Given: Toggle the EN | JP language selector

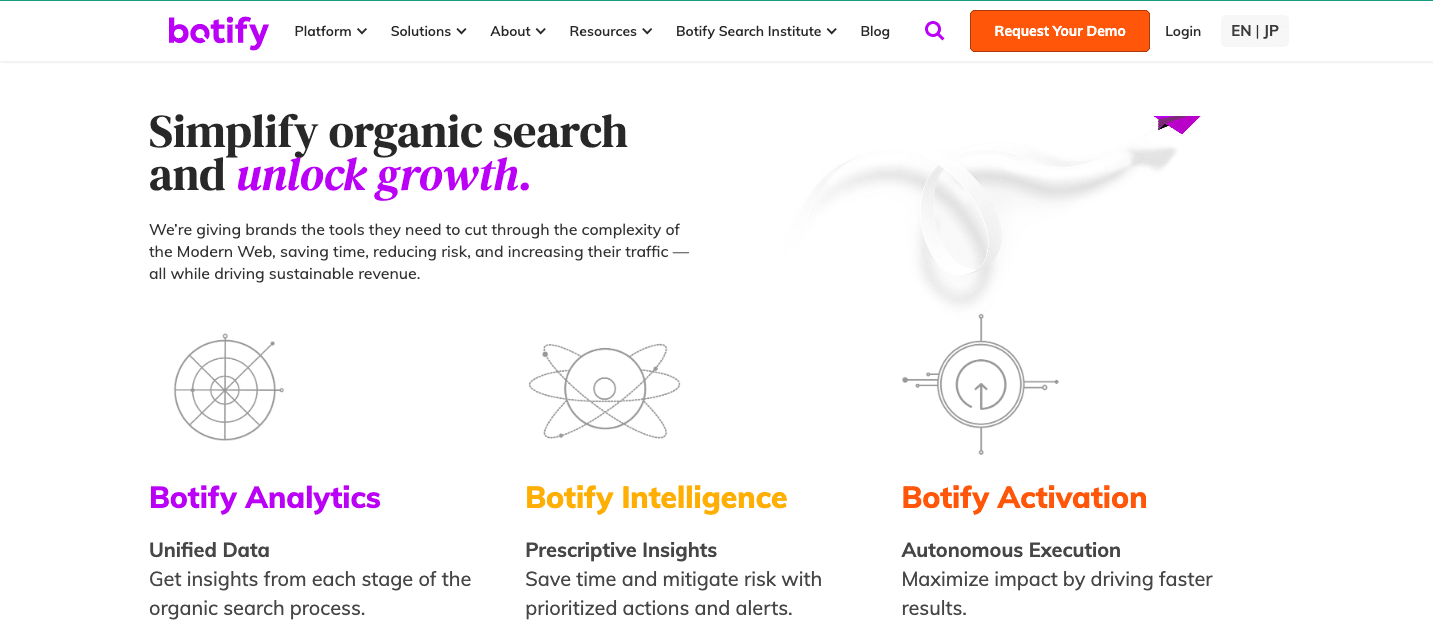Looking at the screenshot, I should tap(1254, 31).
